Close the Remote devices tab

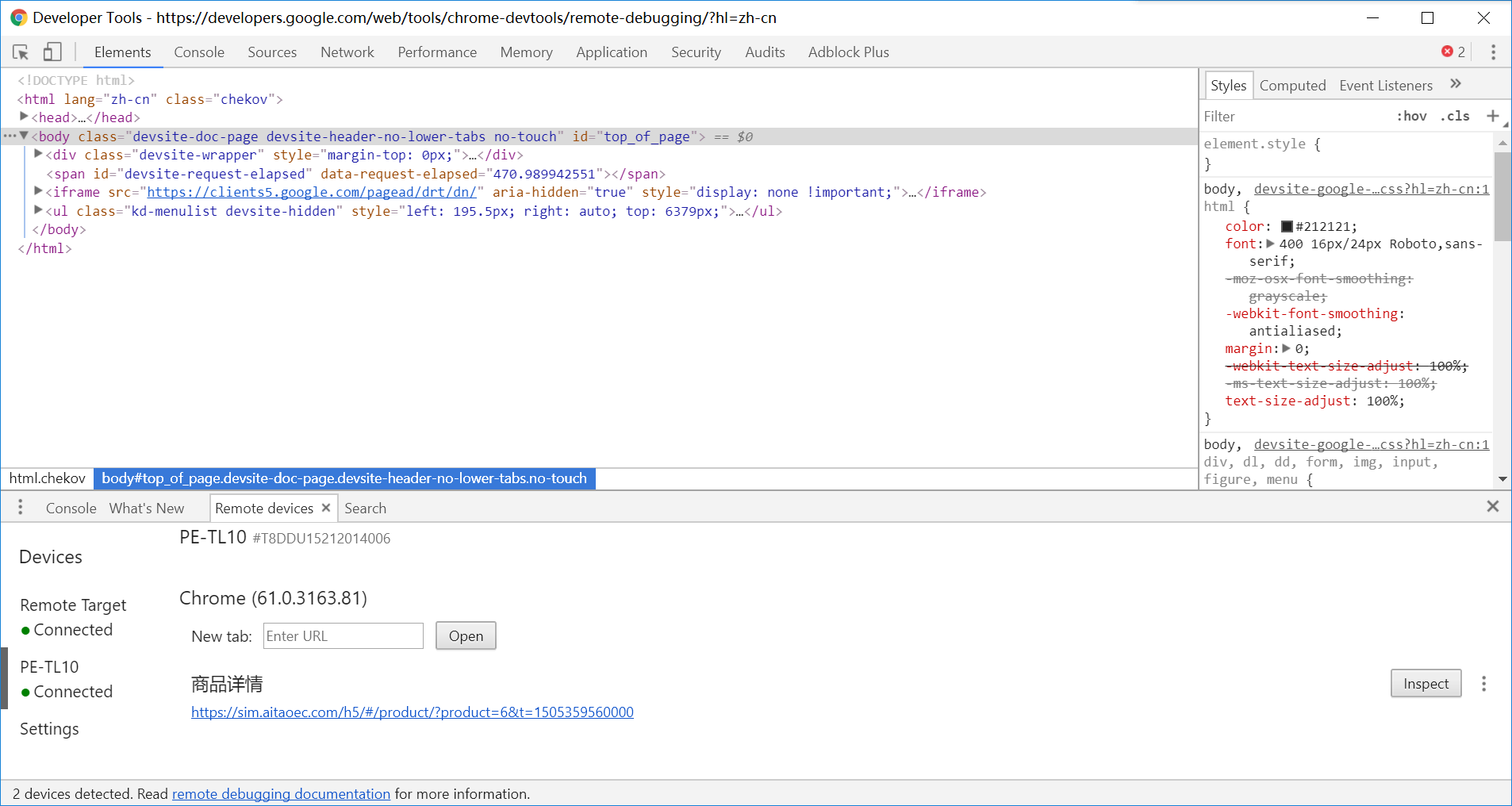pos(326,508)
